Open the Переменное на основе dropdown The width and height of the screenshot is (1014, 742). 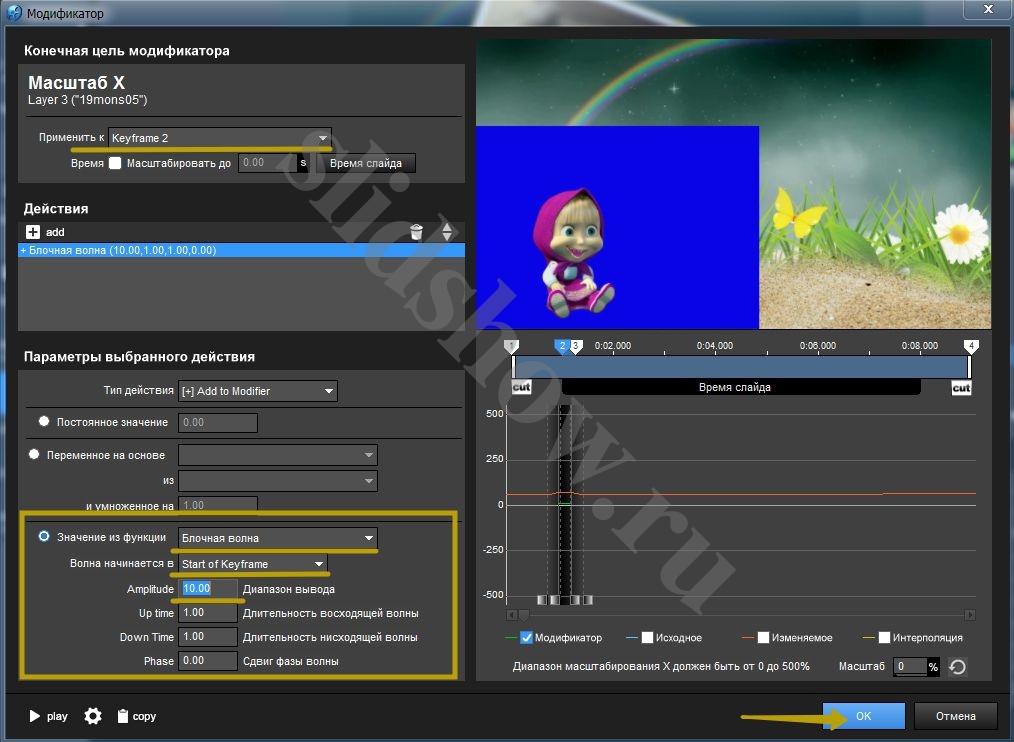(277, 455)
